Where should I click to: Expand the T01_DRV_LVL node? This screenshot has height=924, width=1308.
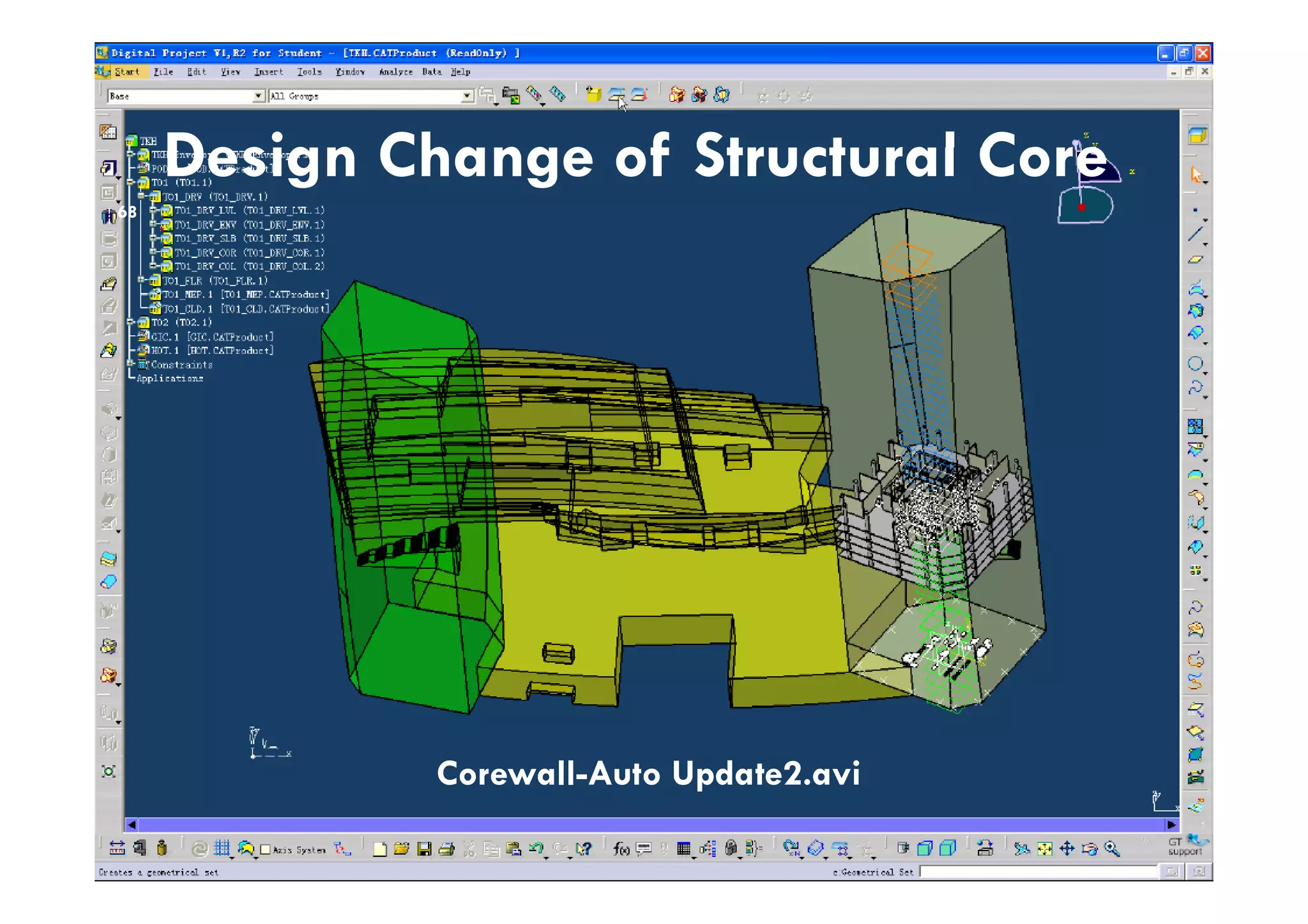(153, 209)
